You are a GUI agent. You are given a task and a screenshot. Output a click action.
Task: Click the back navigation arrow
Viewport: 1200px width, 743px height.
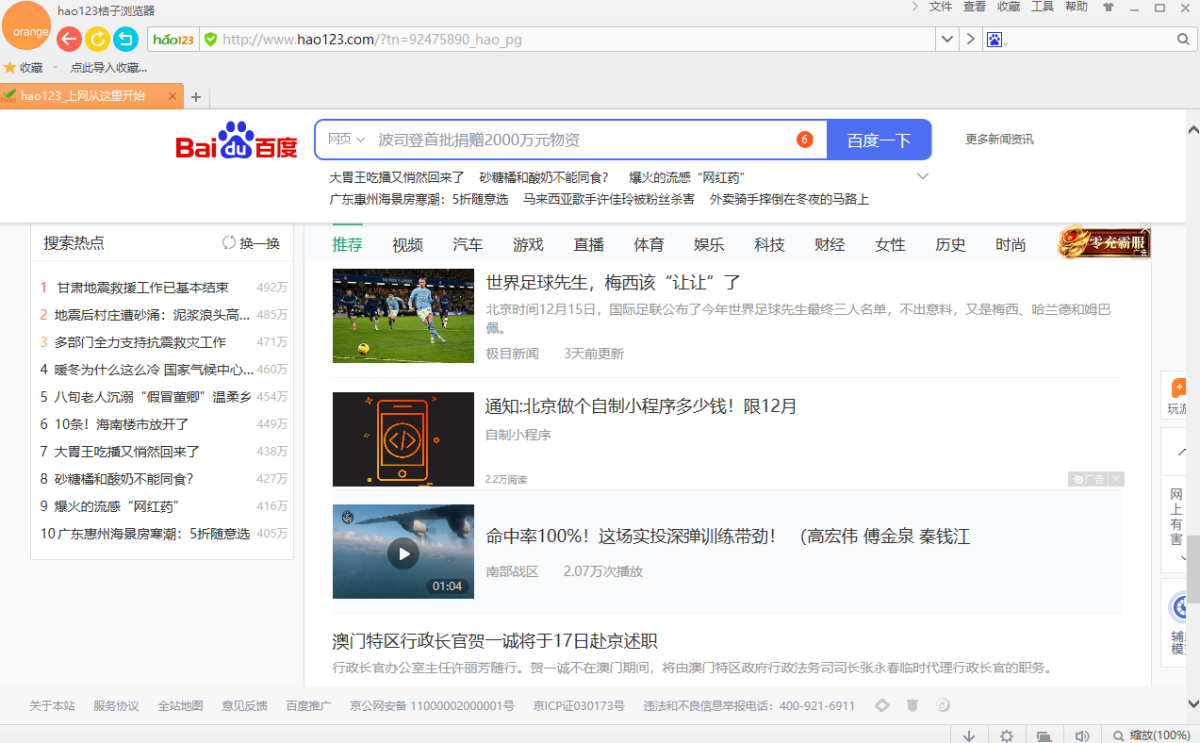pyautogui.click(x=68, y=39)
